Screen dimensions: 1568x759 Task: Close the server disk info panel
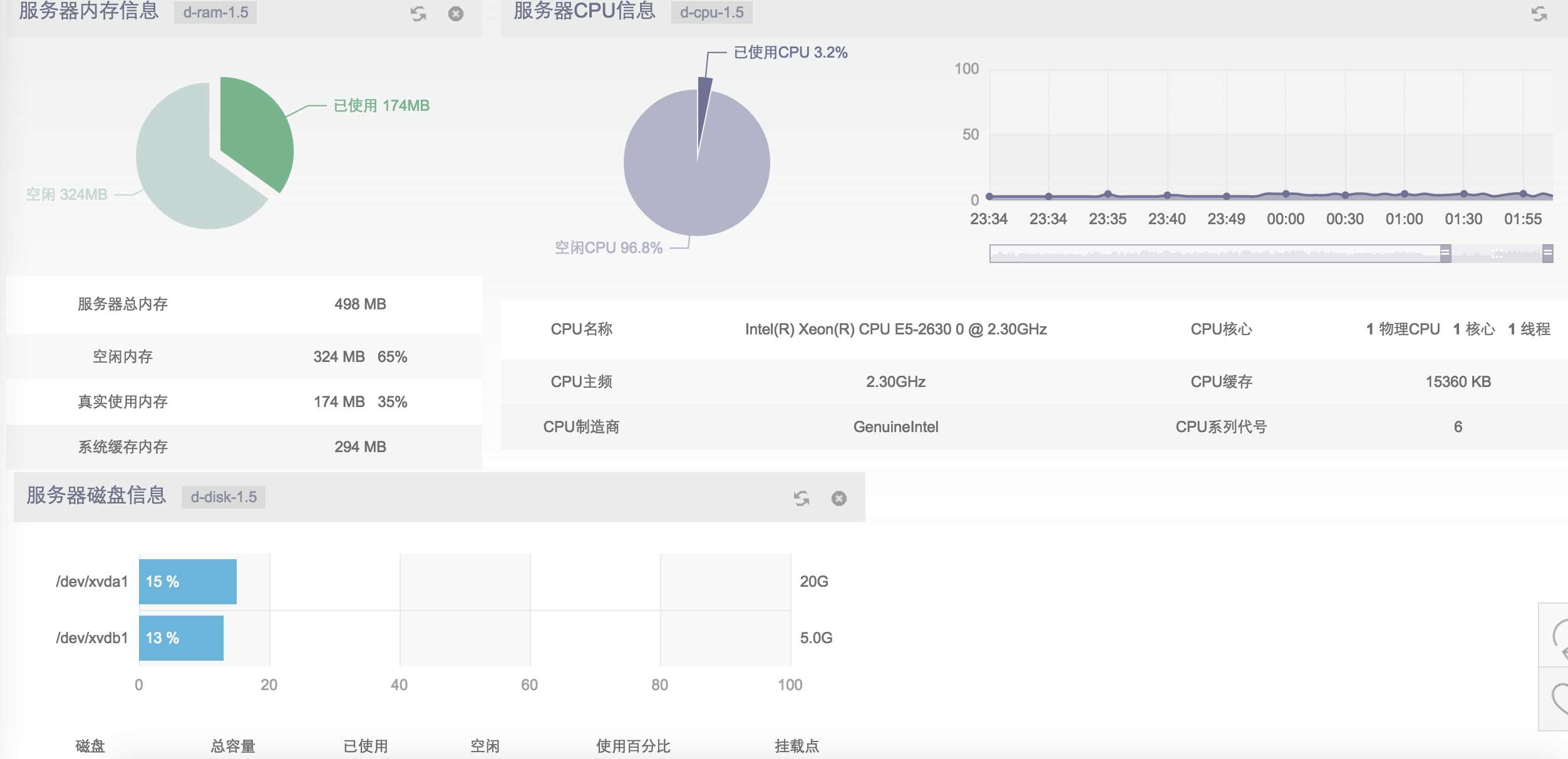click(x=839, y=498)
